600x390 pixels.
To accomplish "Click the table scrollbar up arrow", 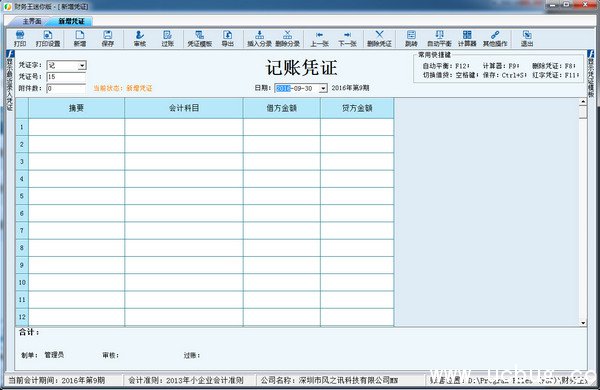I will (583, 102).
